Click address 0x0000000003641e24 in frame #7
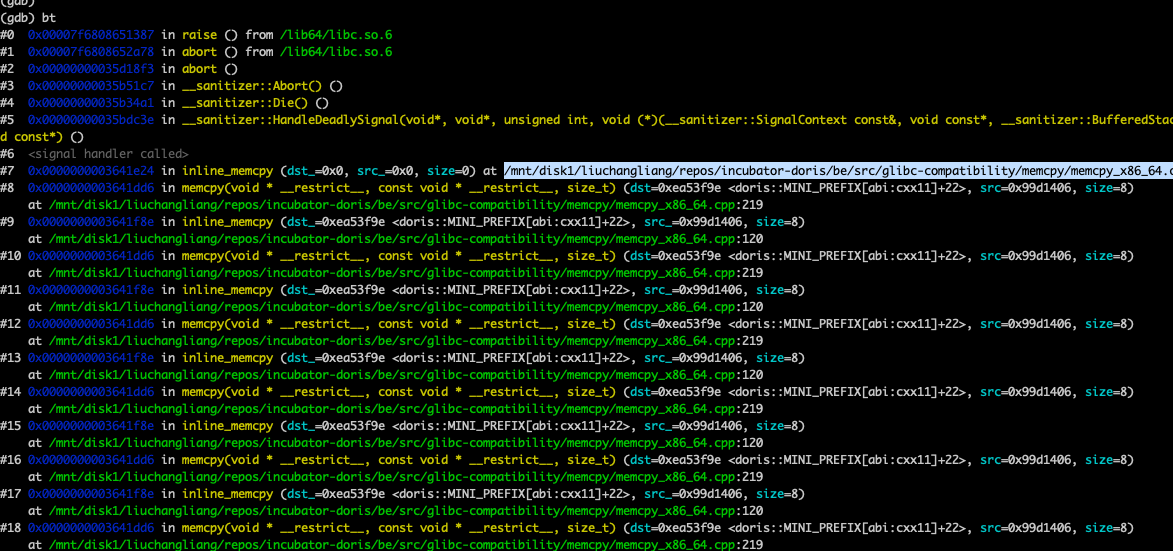Viewport: 1173px width, 551px height. [x=91, y=170]
